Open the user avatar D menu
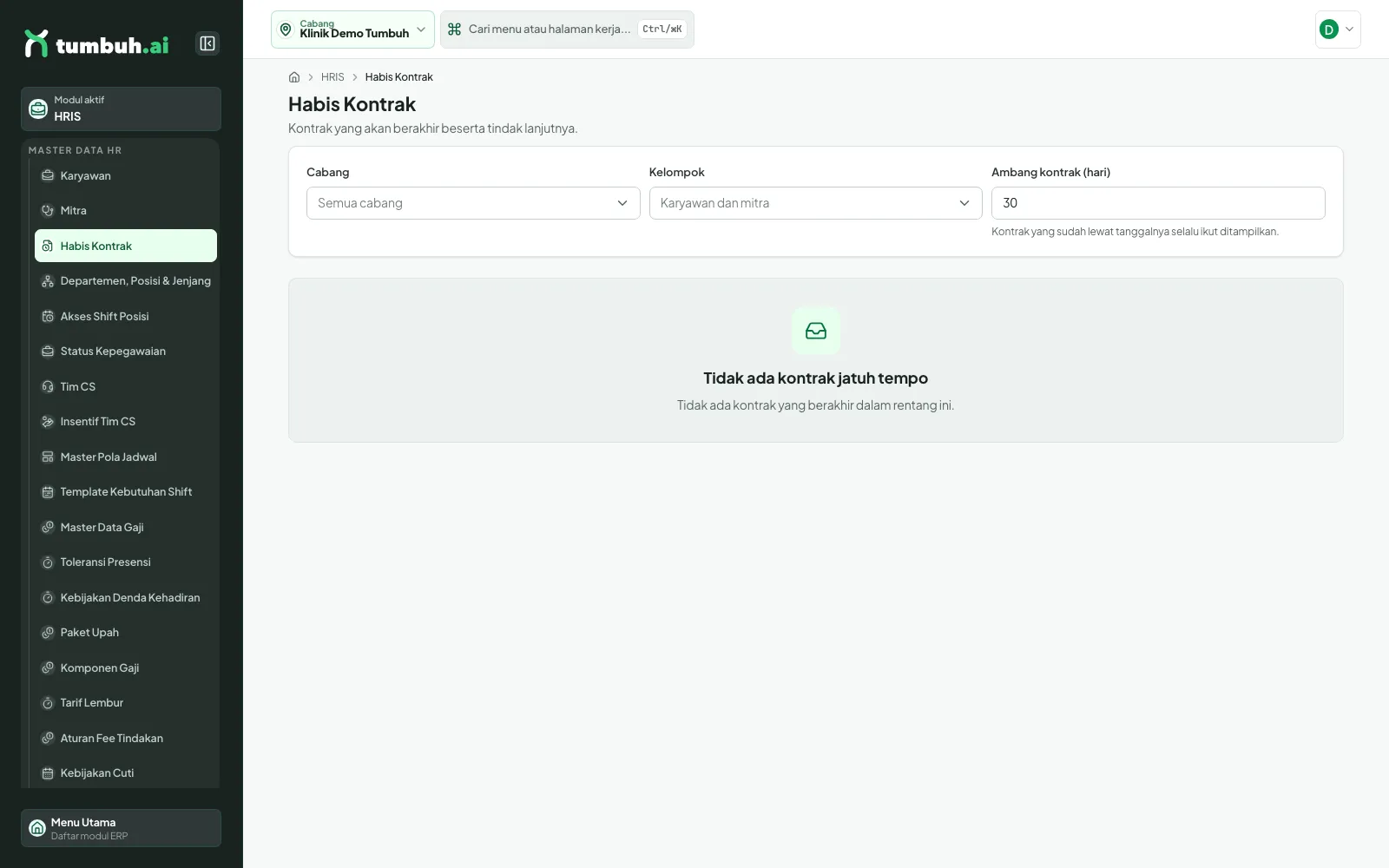This screenshot has height=868, width=1389. [x=1338, y=30]
